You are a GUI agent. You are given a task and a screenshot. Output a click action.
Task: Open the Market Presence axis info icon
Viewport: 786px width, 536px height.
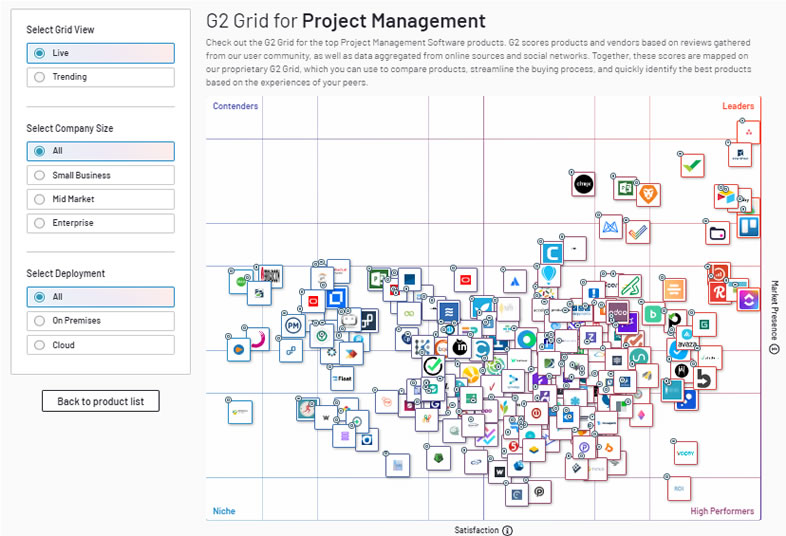coord(774,349)
